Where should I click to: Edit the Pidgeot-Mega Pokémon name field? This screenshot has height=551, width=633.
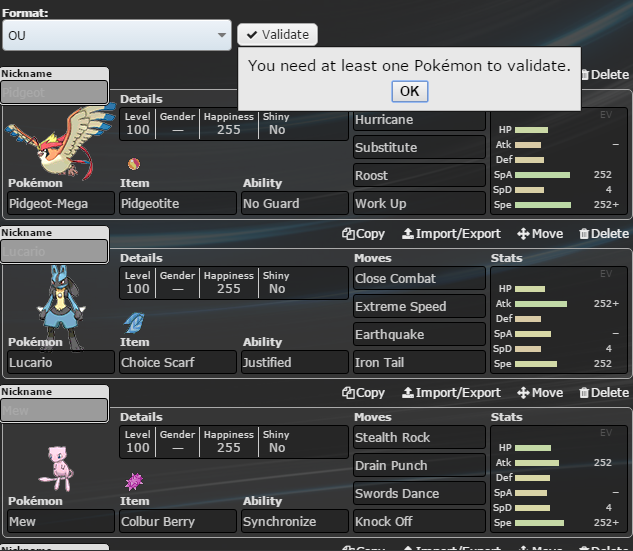(x=61, y=203)
